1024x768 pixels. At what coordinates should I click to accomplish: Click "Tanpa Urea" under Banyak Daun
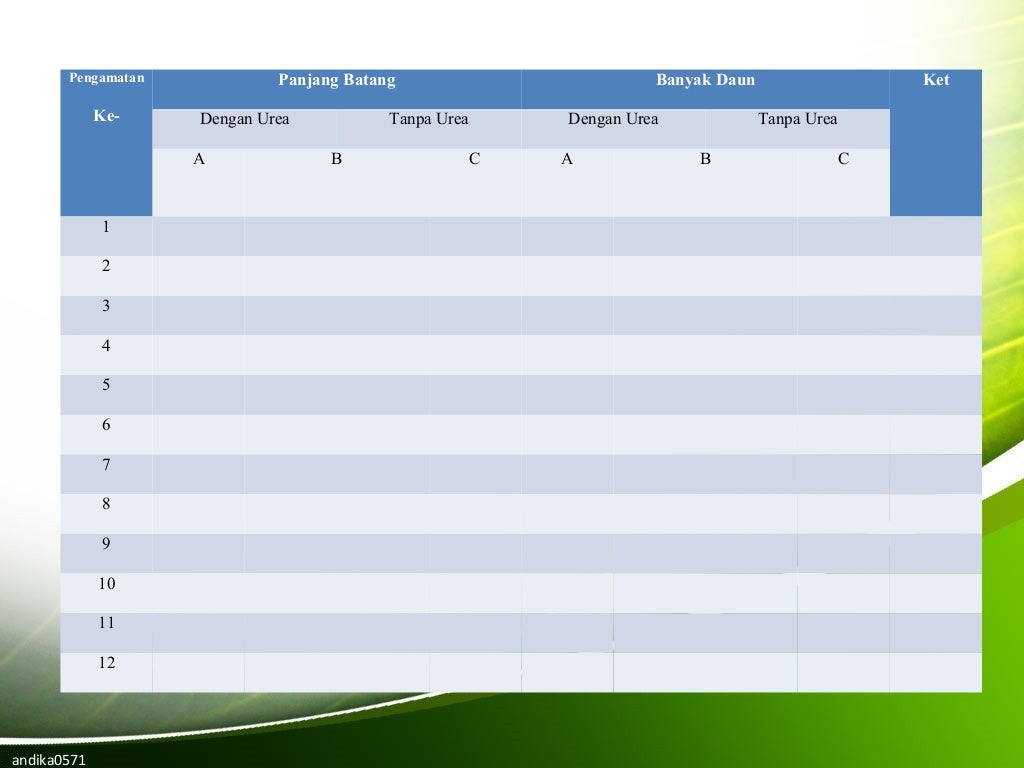797,119
